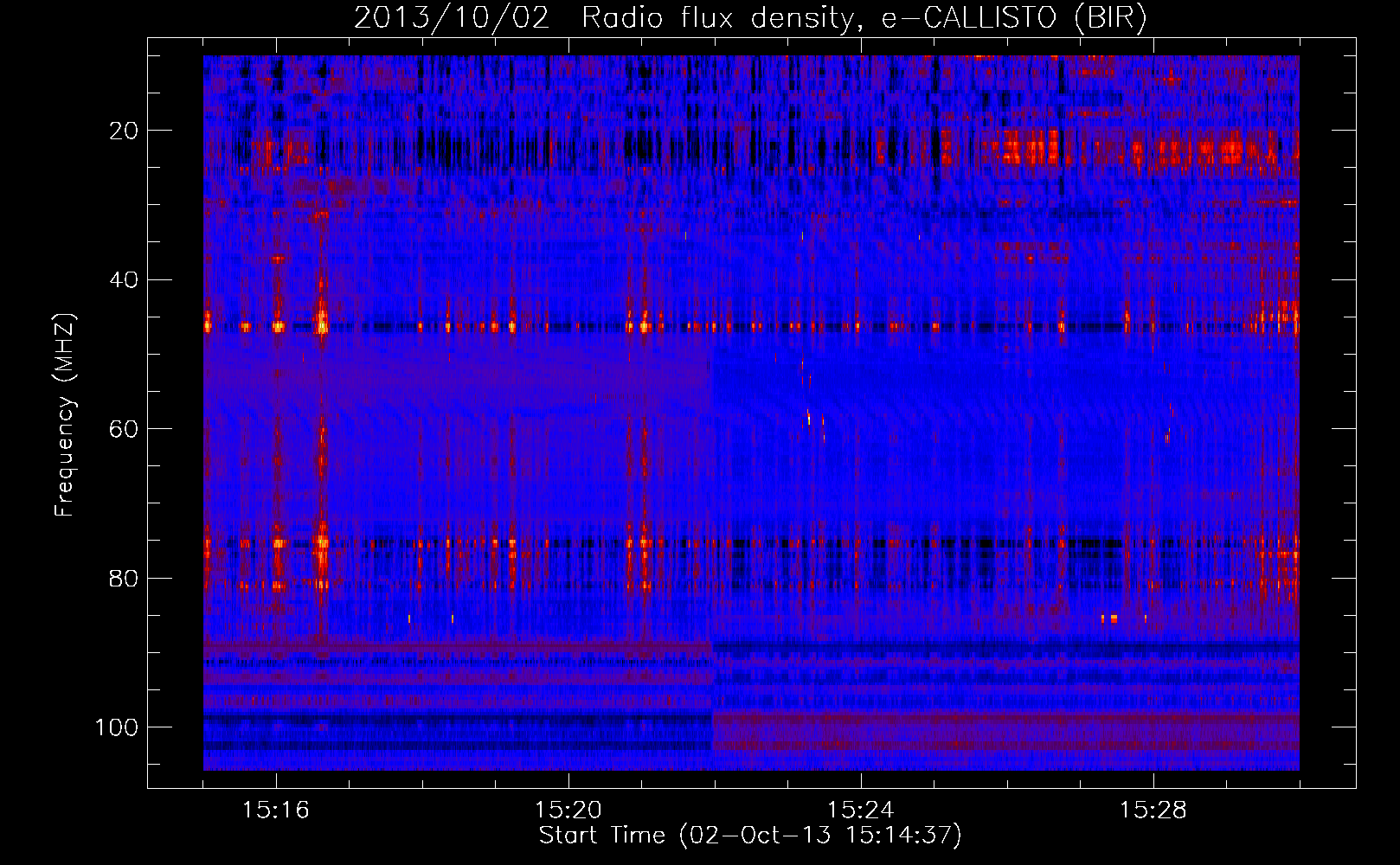Click the "Start Time (02-Oct-13 15:14:37)" label

point(750,836)
